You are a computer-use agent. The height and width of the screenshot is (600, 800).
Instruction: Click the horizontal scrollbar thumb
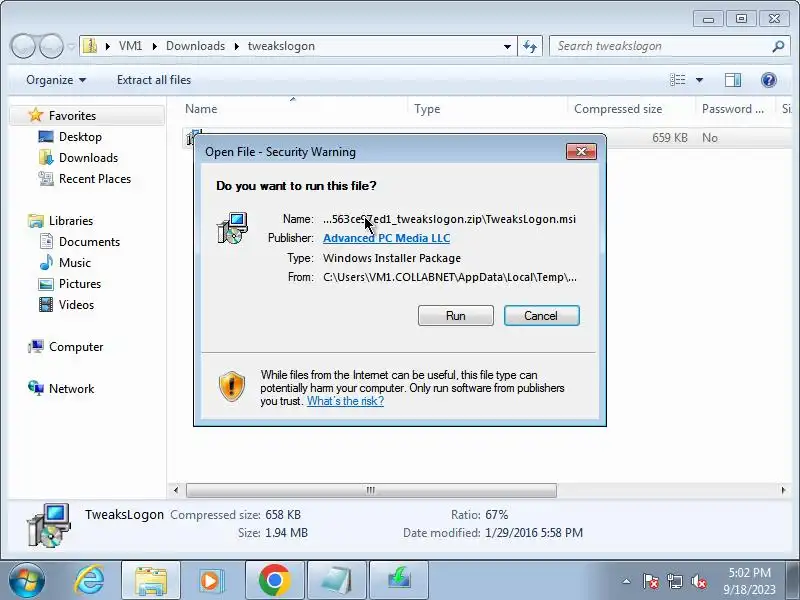371,490
